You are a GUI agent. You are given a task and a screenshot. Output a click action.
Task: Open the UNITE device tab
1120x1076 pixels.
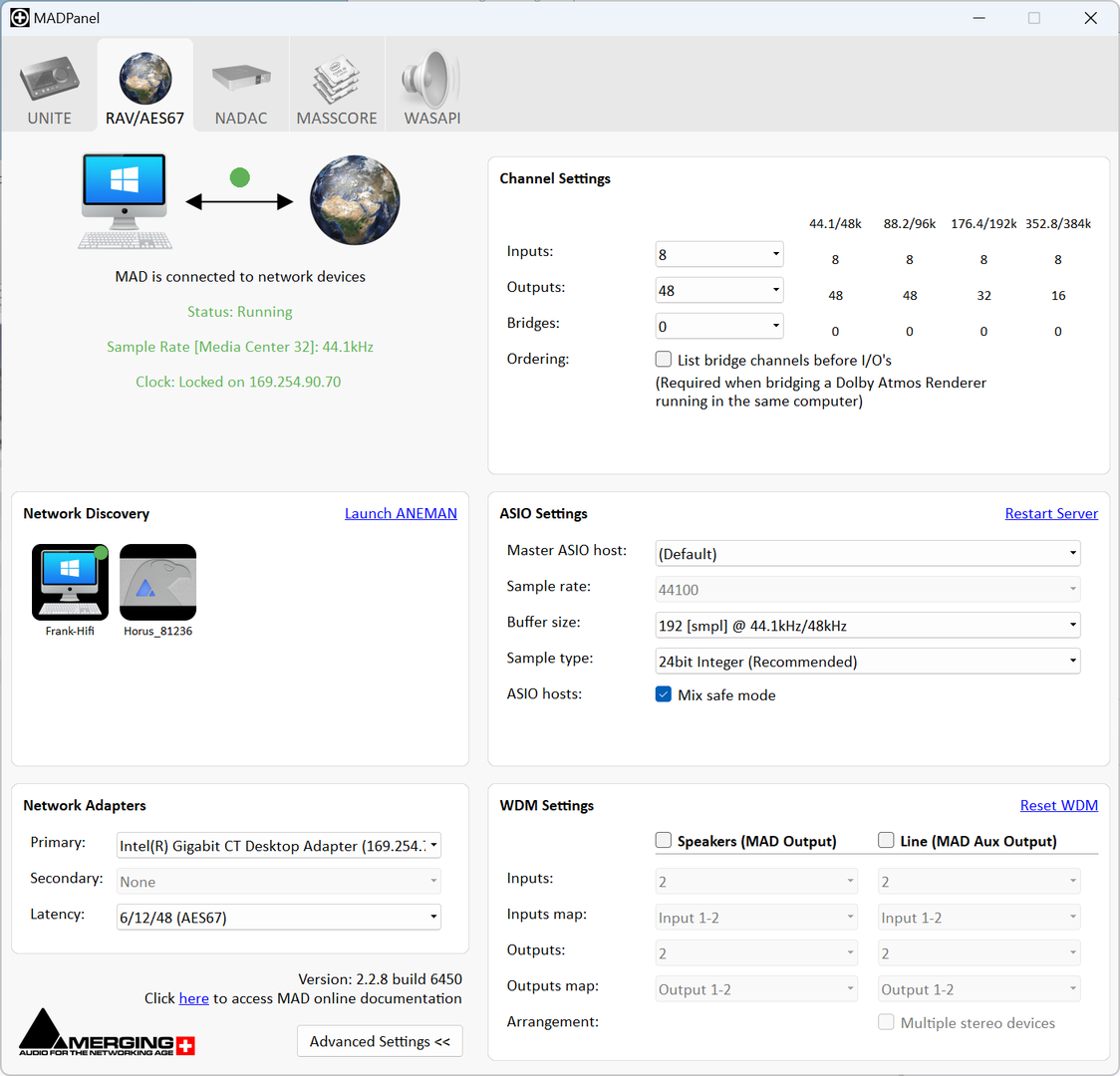click(49, 87)
